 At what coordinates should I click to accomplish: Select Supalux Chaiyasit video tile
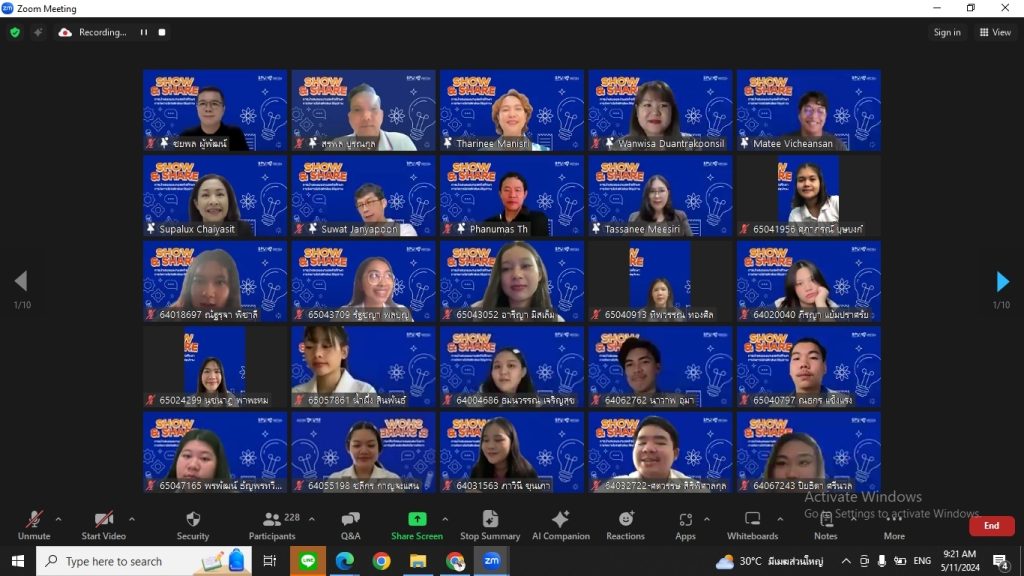click(x=215, y=196)
